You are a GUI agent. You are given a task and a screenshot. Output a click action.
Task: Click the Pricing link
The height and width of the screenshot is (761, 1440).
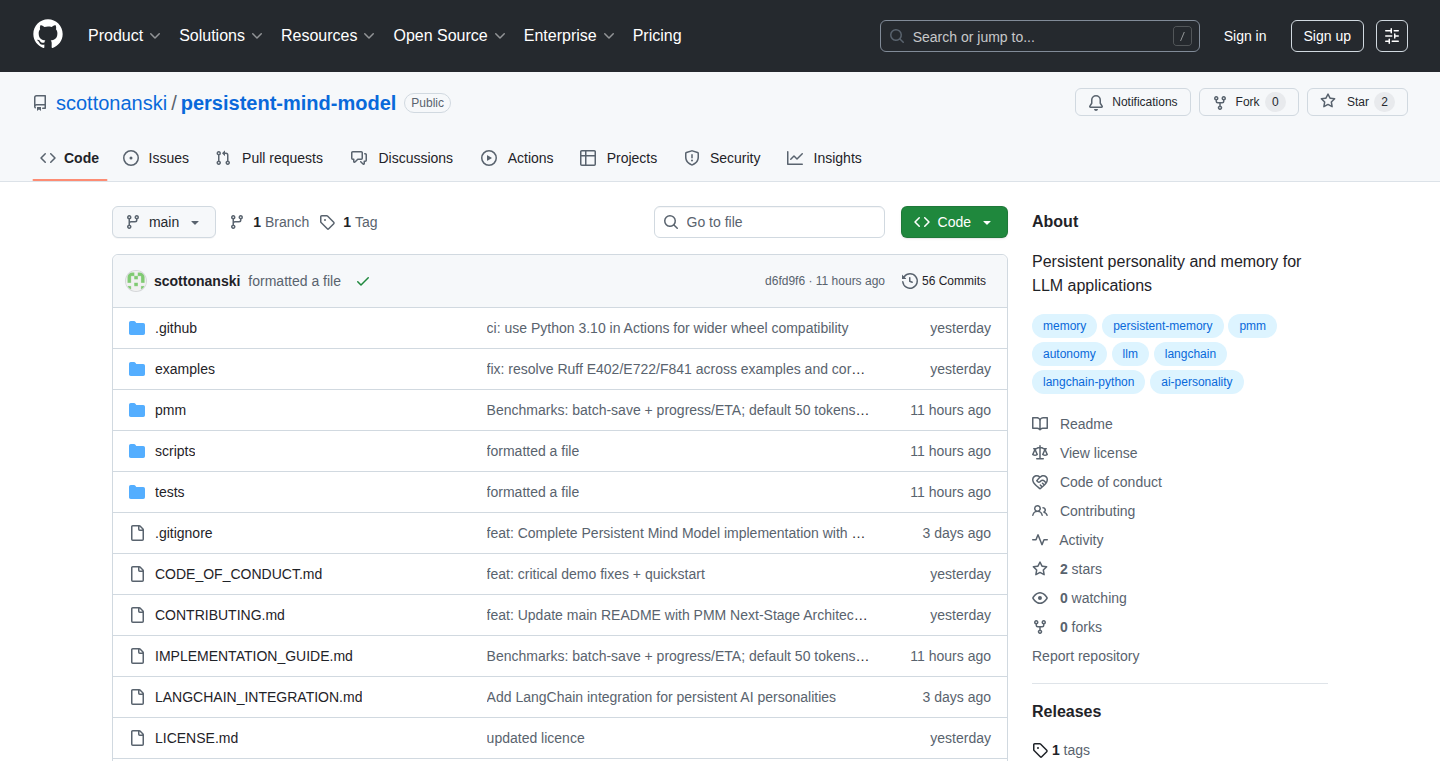pyautogui.click(x=657, y=36)
